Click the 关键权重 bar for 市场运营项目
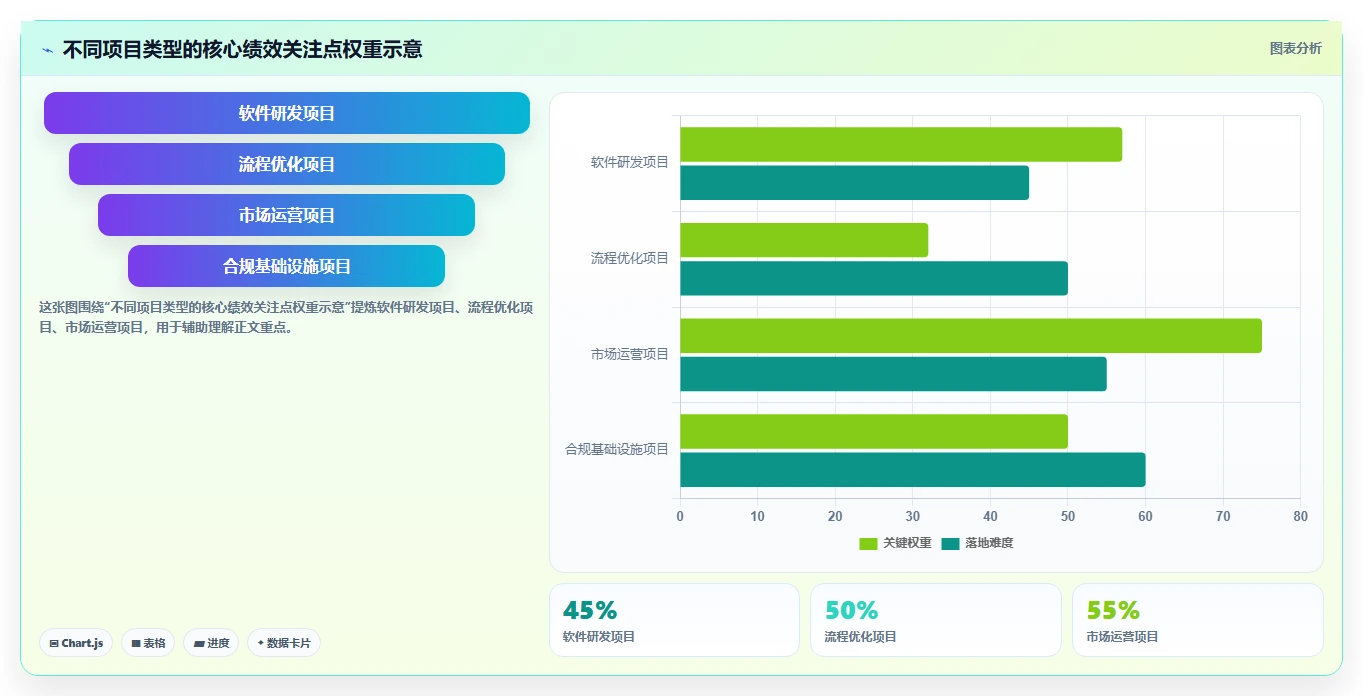1363x696 pixels. coord(971,336)
